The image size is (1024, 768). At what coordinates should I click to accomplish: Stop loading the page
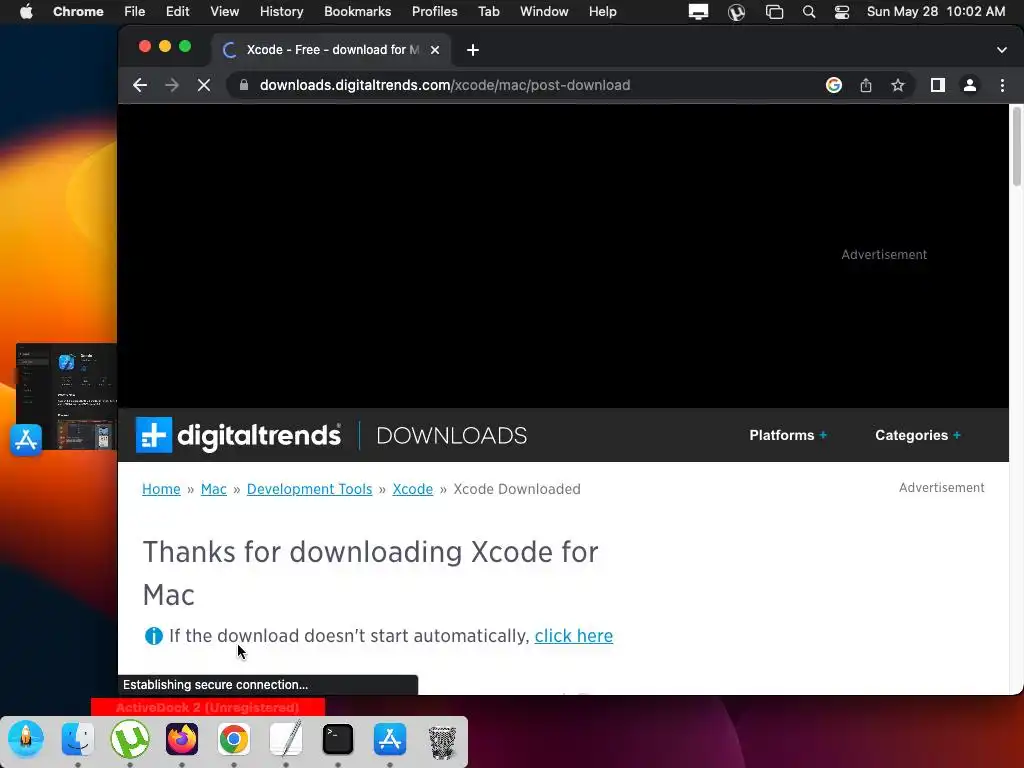204,85
